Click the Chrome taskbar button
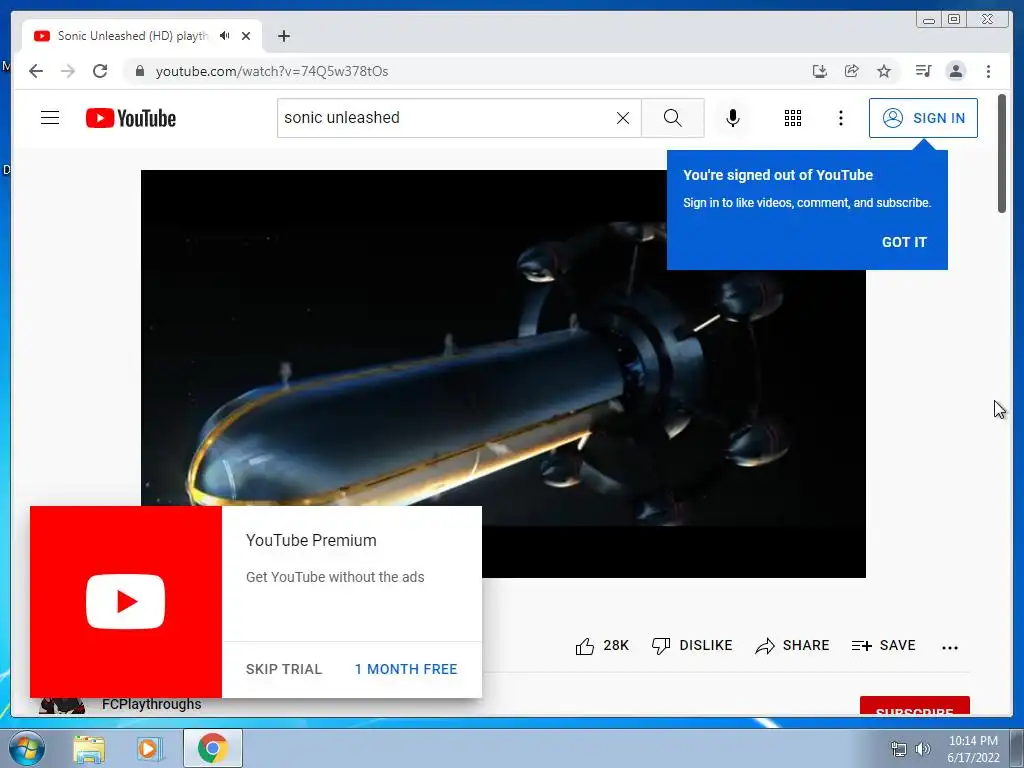Viewport: 1024px width, 768px height. 213,748
